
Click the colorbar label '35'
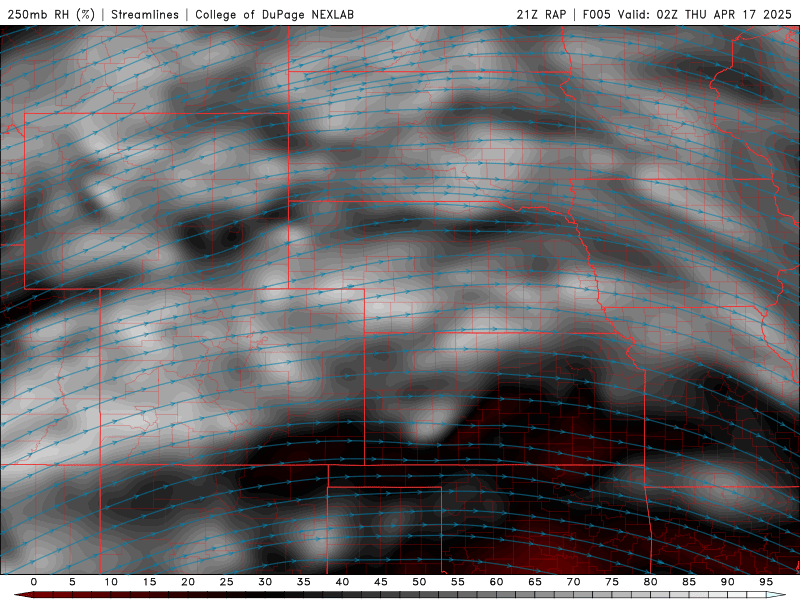(x=304, y=582)
